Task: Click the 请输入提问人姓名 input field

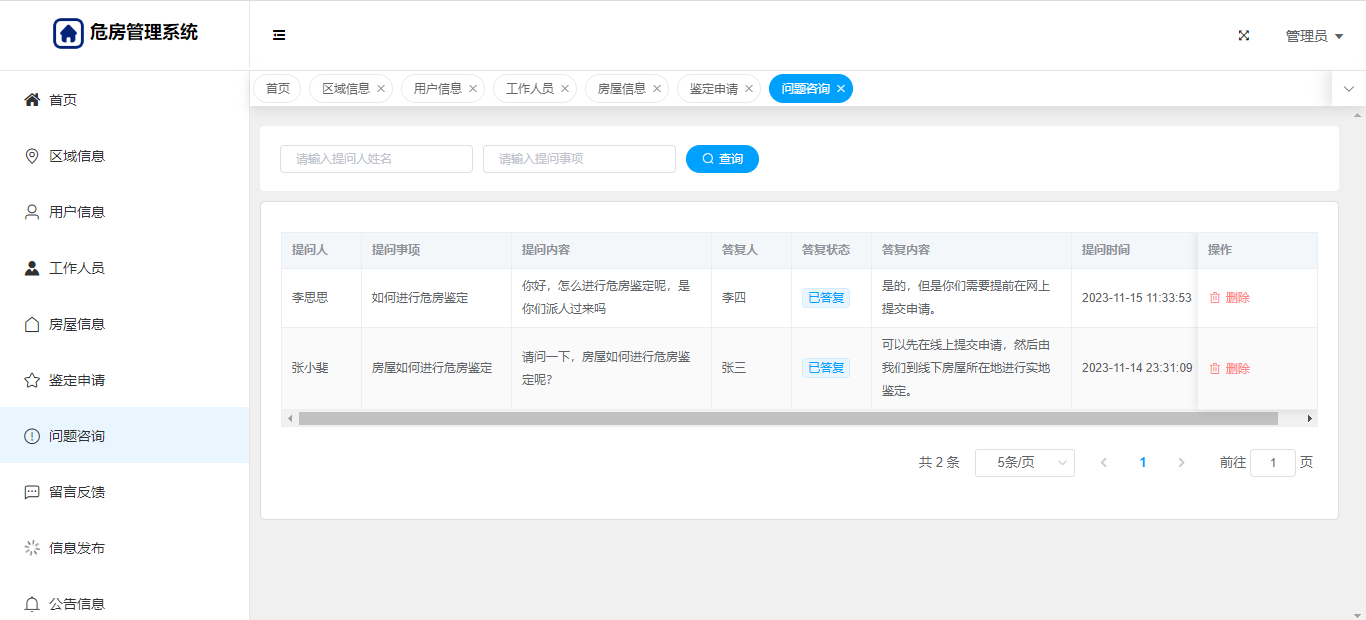Action: [376, 159]
